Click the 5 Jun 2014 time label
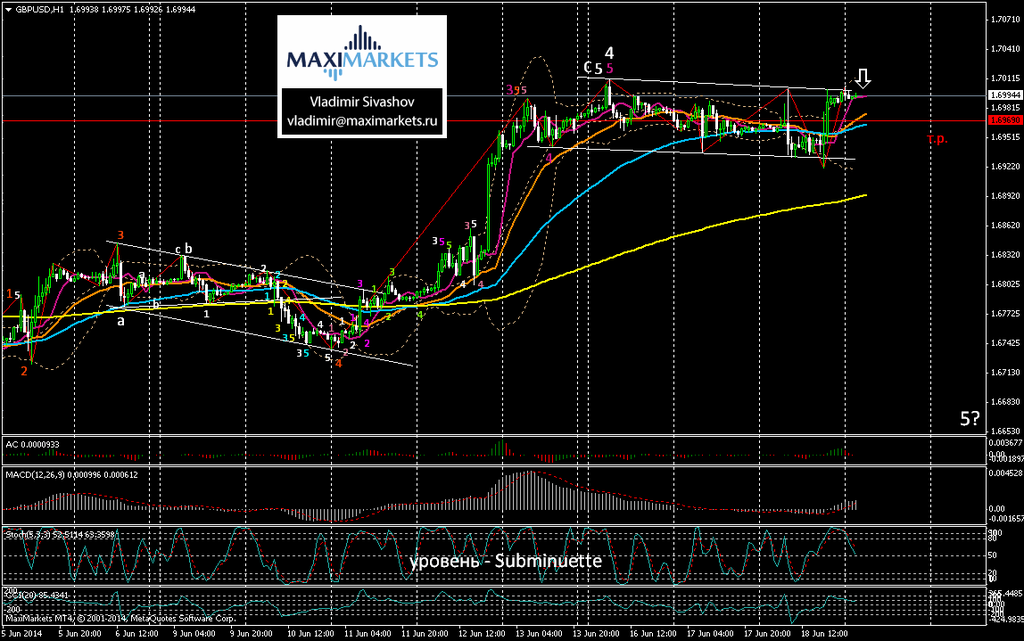 [x=22, y=633]
